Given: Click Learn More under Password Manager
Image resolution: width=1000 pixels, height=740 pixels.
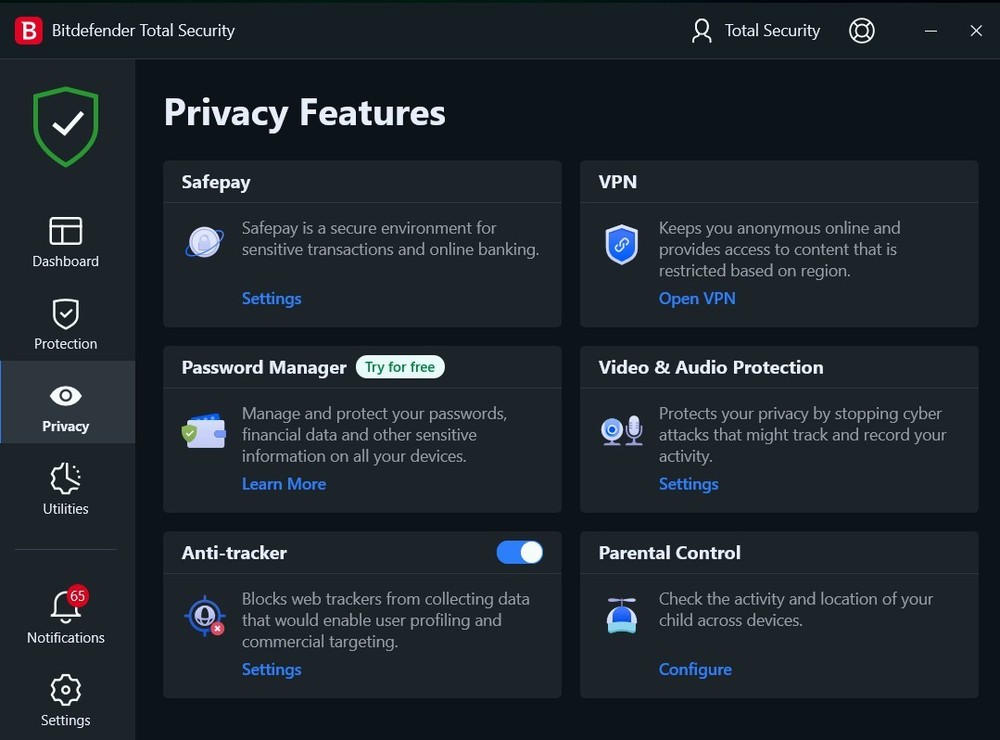Looking at the screenshot, I should click(x=284, y=483).
